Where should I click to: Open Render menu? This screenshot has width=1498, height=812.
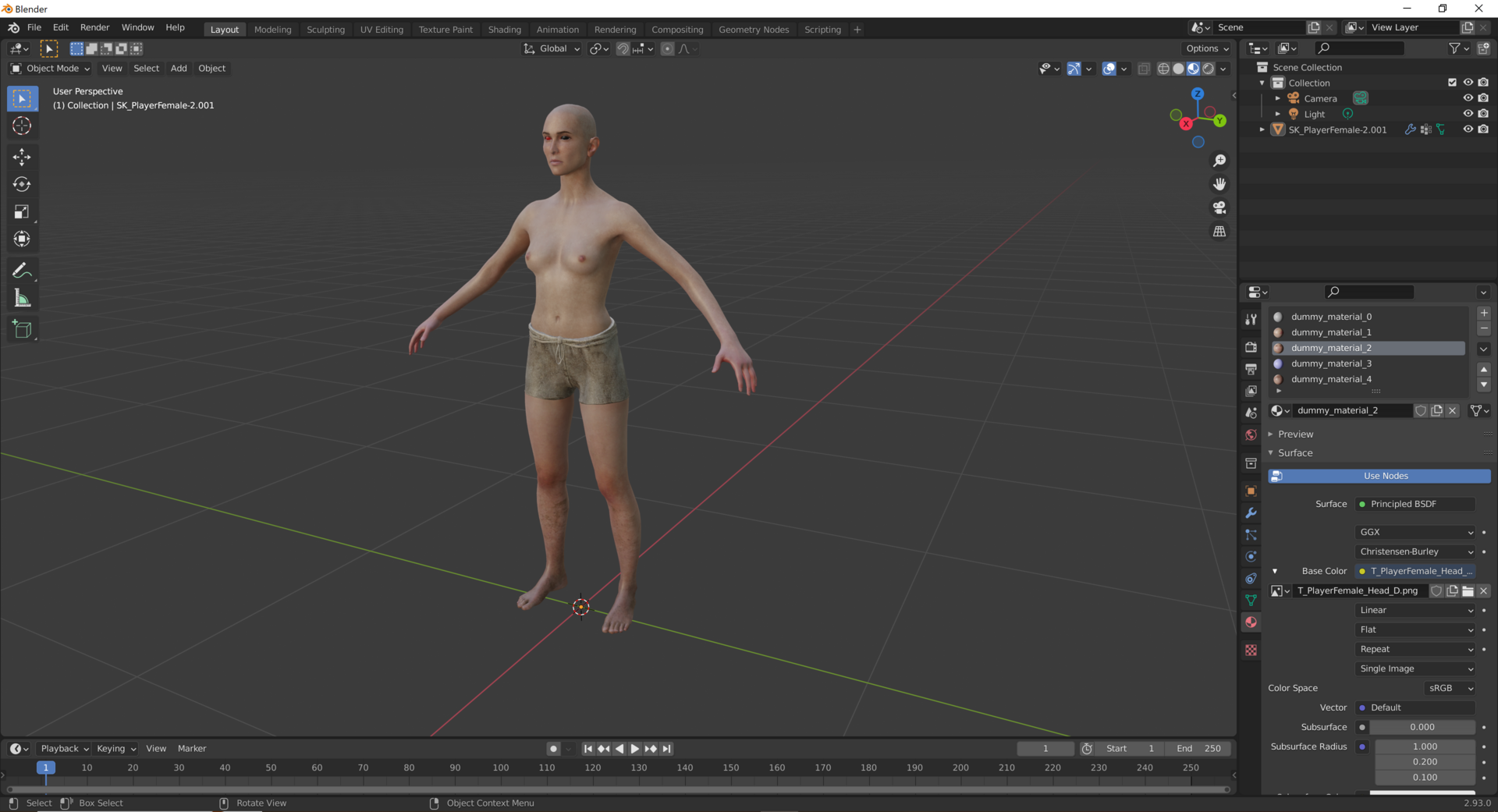[95, 27]
